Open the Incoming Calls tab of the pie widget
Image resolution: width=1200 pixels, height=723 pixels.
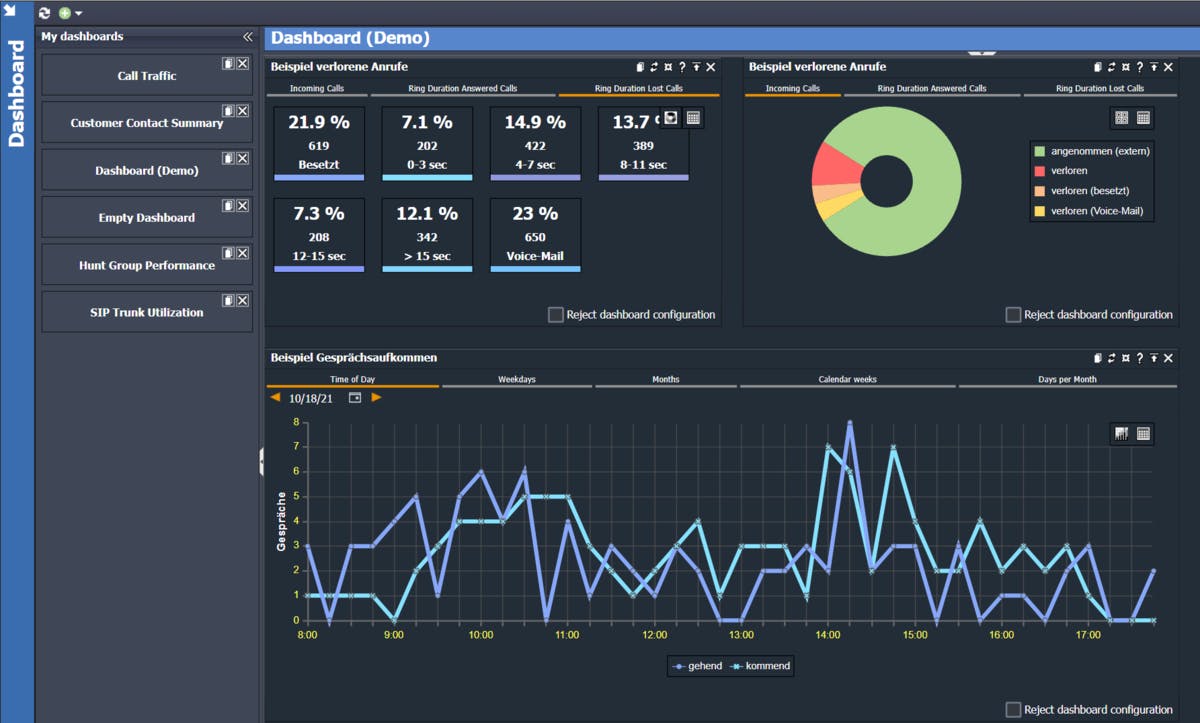point(793,88)
